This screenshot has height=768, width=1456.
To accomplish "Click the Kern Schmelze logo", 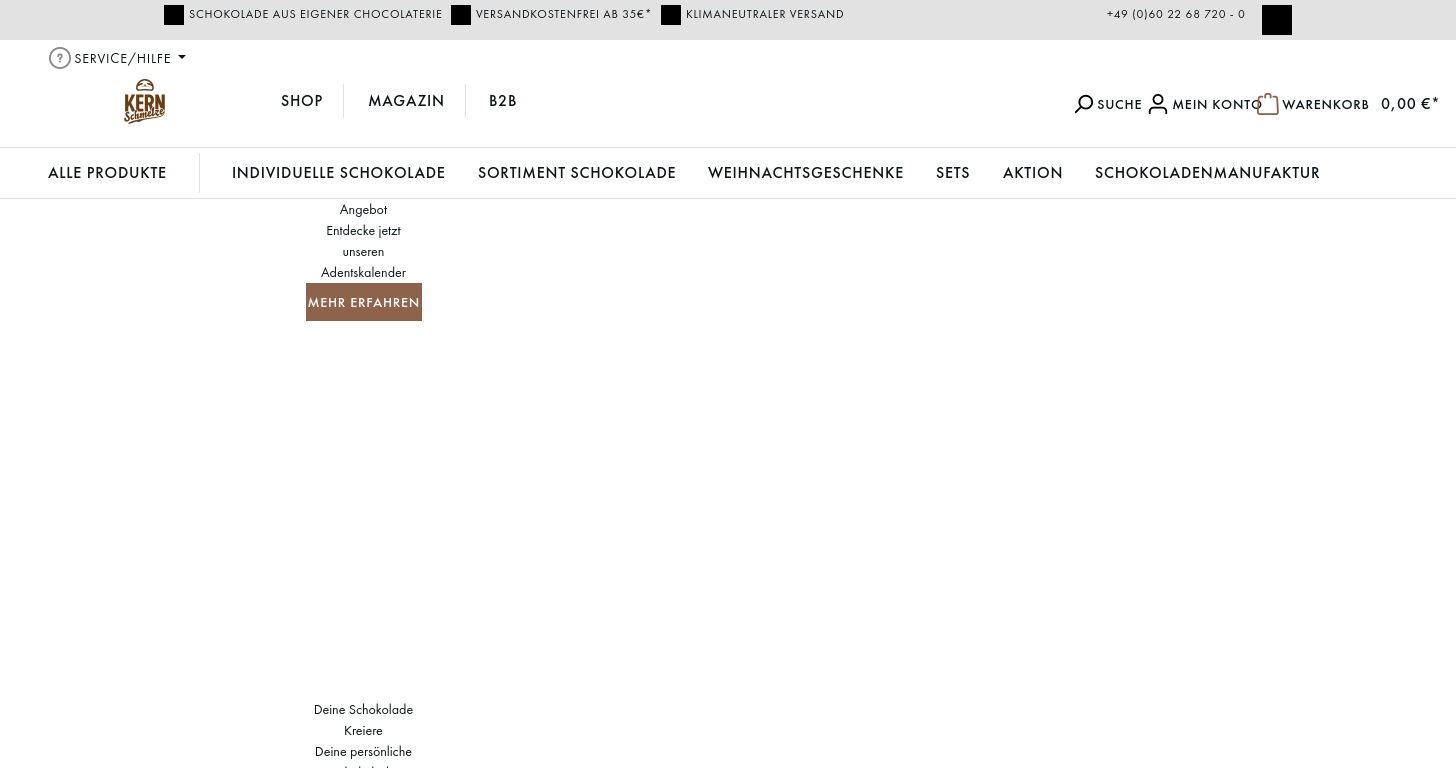I will click(x=145, y=101).
